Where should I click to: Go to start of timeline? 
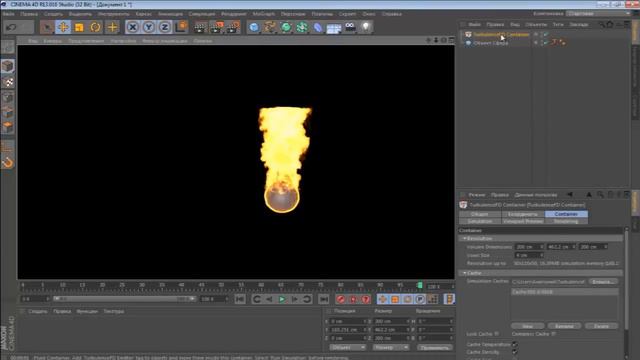coord(240,299)
